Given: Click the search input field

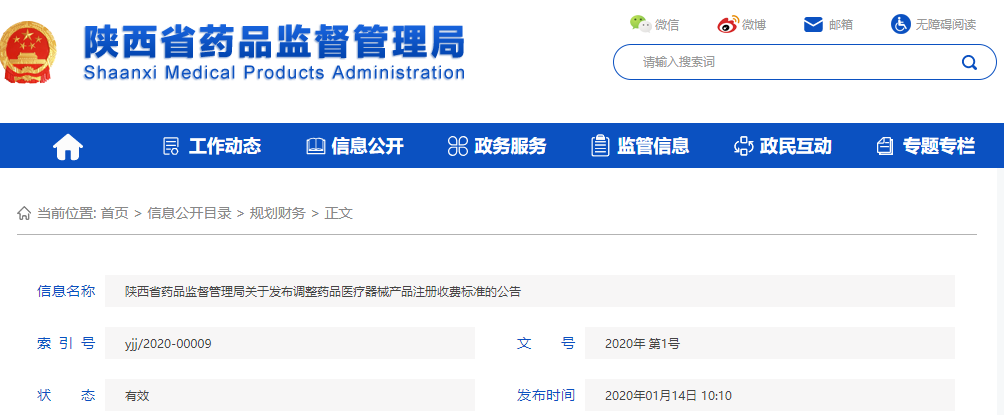Looking at the screenshot, I should (790, 62).
